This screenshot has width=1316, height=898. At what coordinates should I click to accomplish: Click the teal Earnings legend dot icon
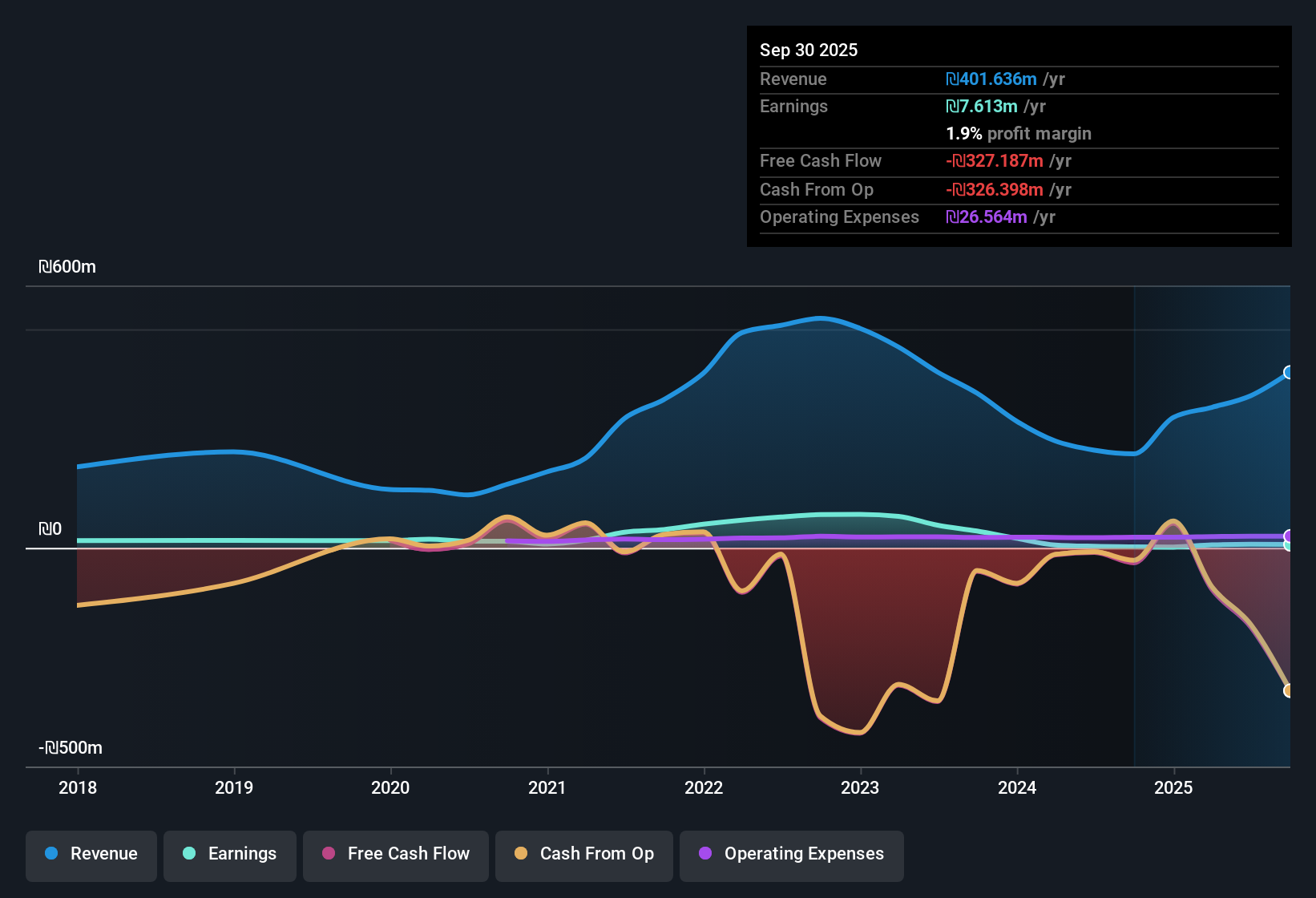[x=189, y=854]
